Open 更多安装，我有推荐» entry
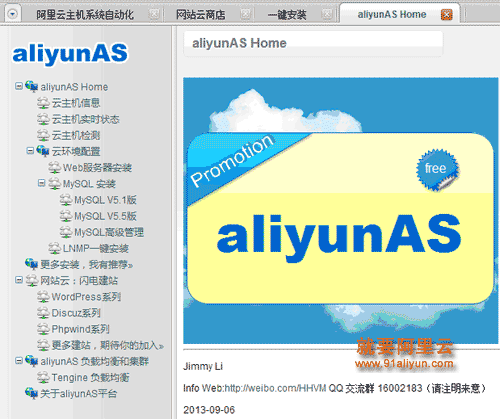The width and height of the screenshot is (500, 419). [87, 265]
